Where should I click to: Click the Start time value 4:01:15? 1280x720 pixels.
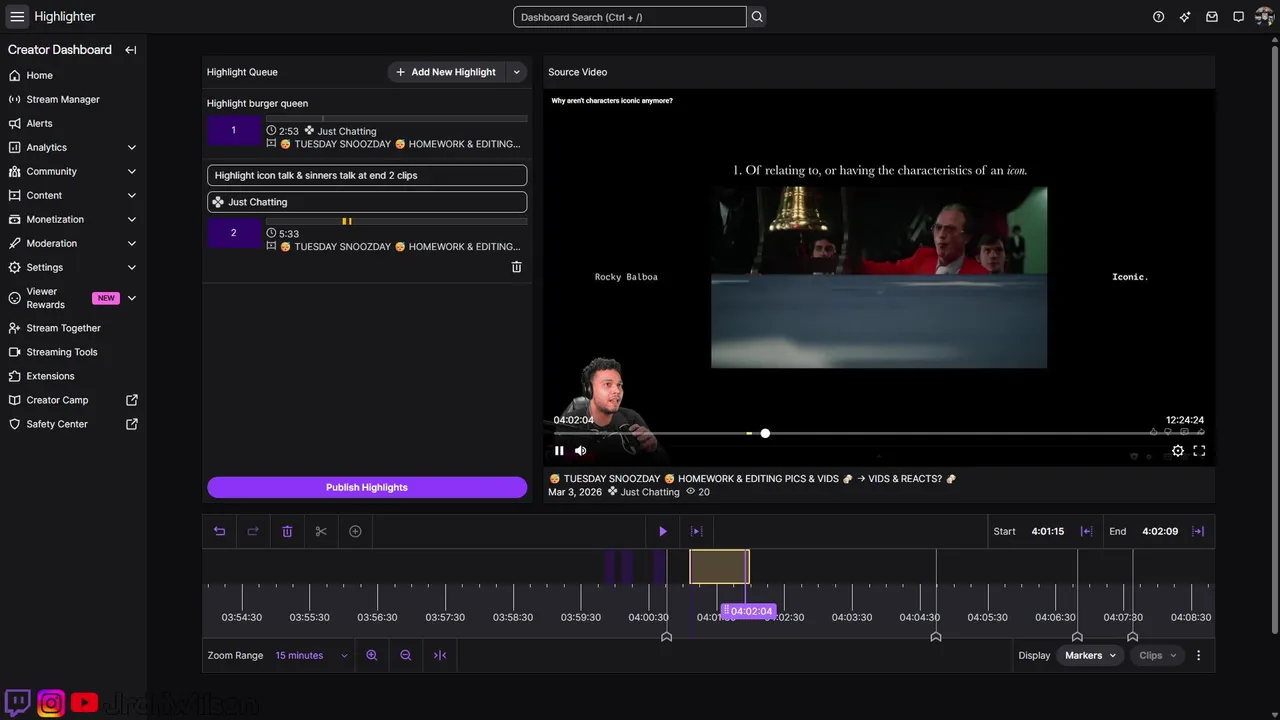tap(1047, 531)
